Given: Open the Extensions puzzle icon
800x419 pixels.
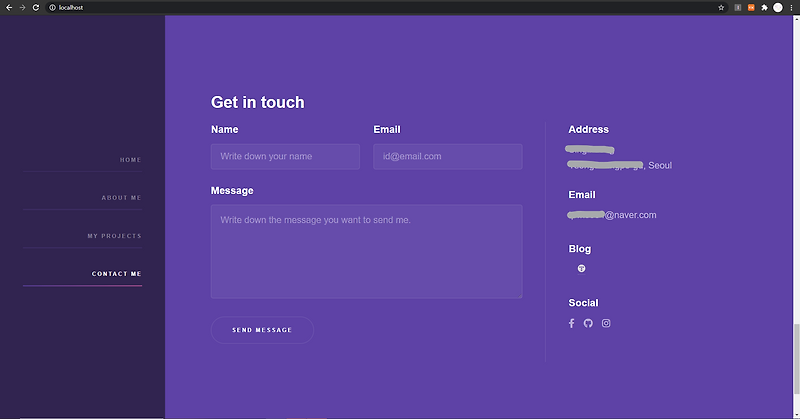Looking at the screenshot, I should [x=764, y=7].
